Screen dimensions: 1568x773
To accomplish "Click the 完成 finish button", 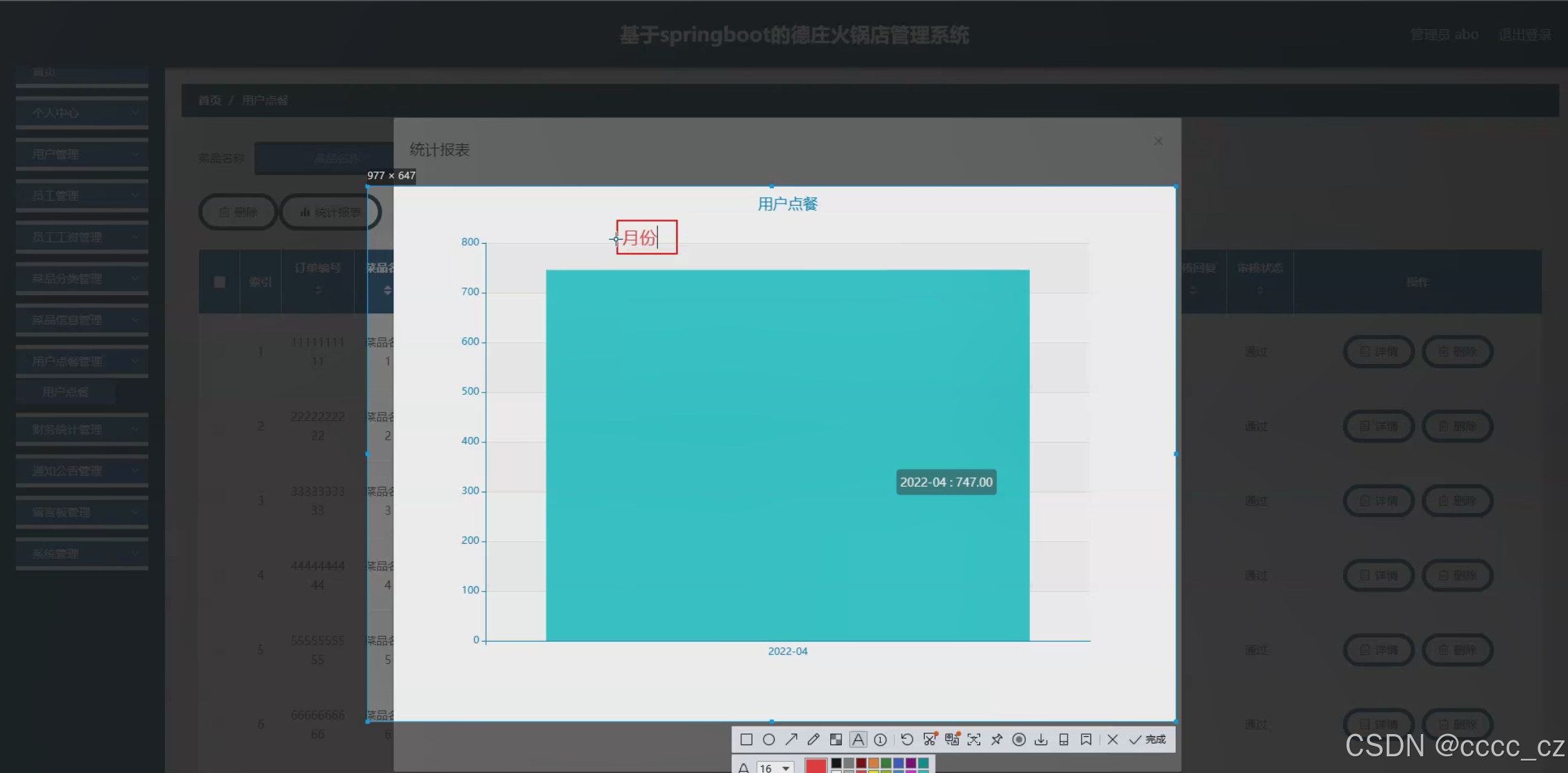I will [1148, 740].
